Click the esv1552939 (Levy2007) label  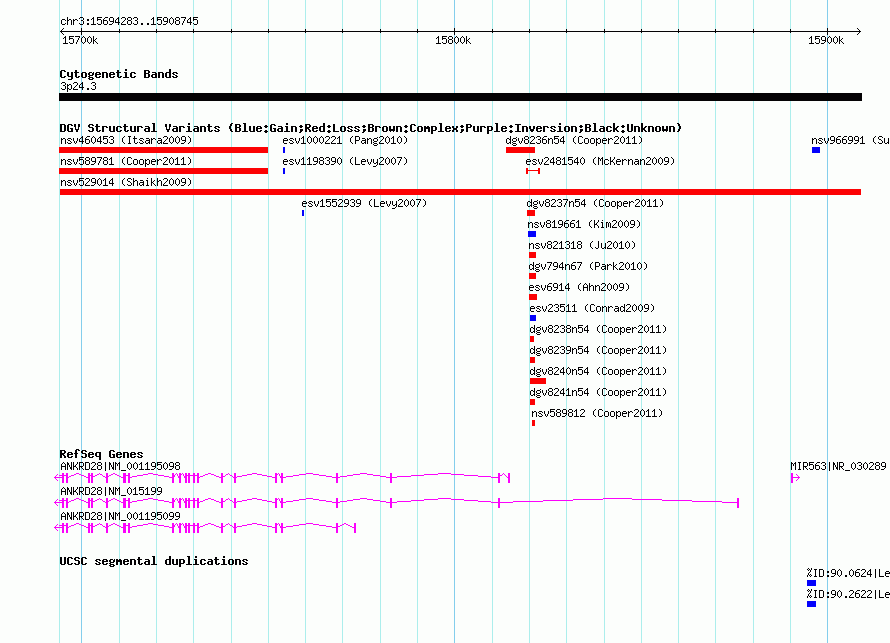point(364,203)
